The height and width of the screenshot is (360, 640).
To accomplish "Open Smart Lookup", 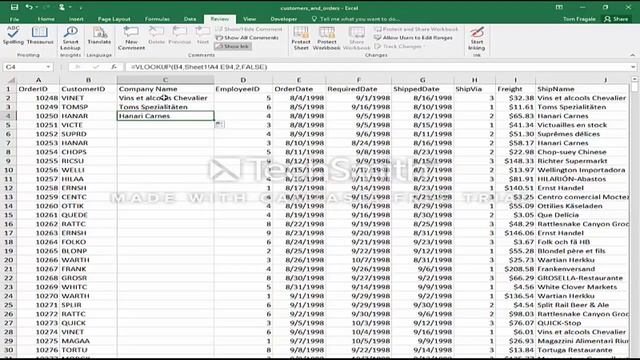I will [70, 38].
